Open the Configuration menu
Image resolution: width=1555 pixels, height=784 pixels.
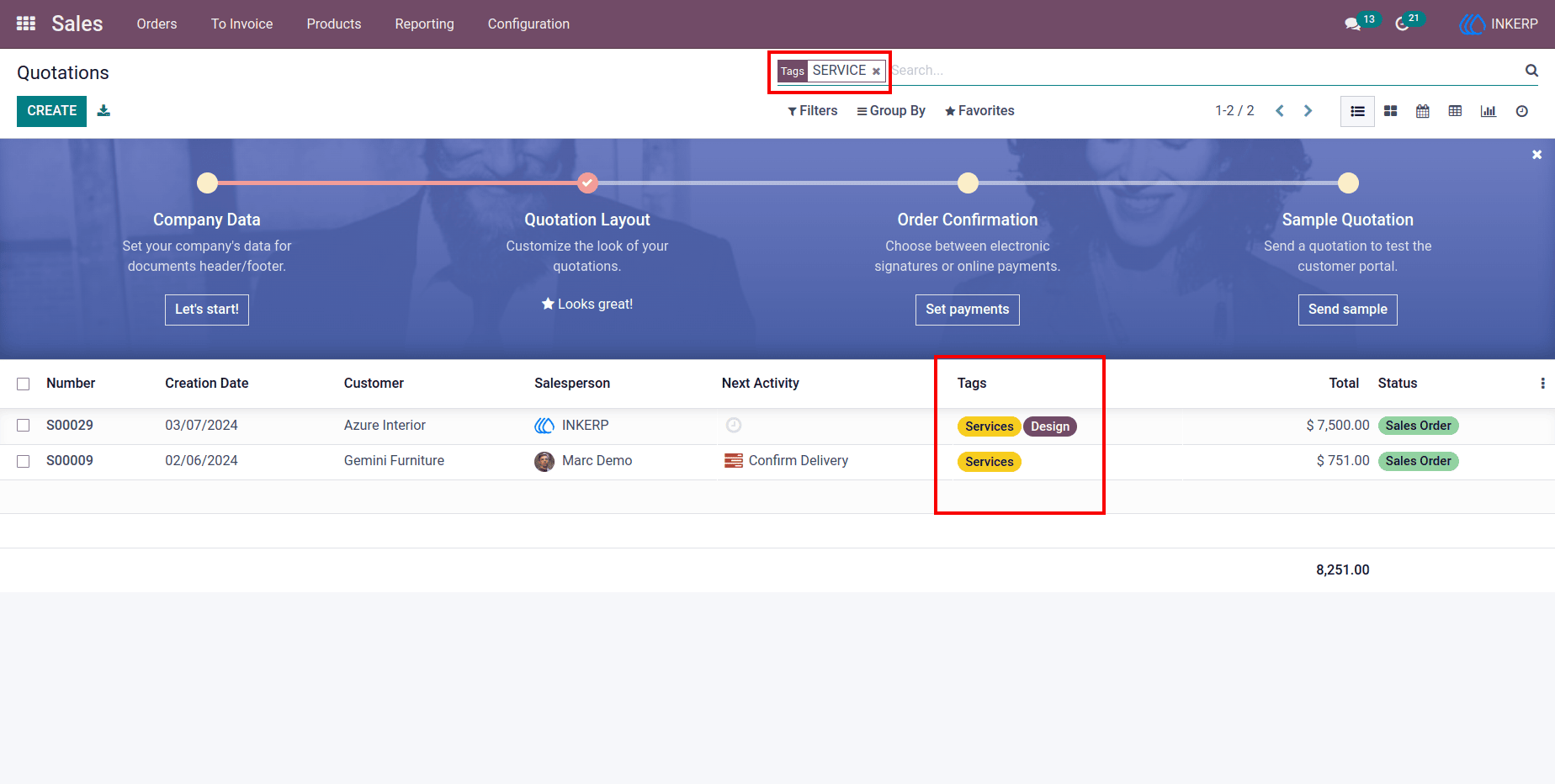[x=528, y=24]
